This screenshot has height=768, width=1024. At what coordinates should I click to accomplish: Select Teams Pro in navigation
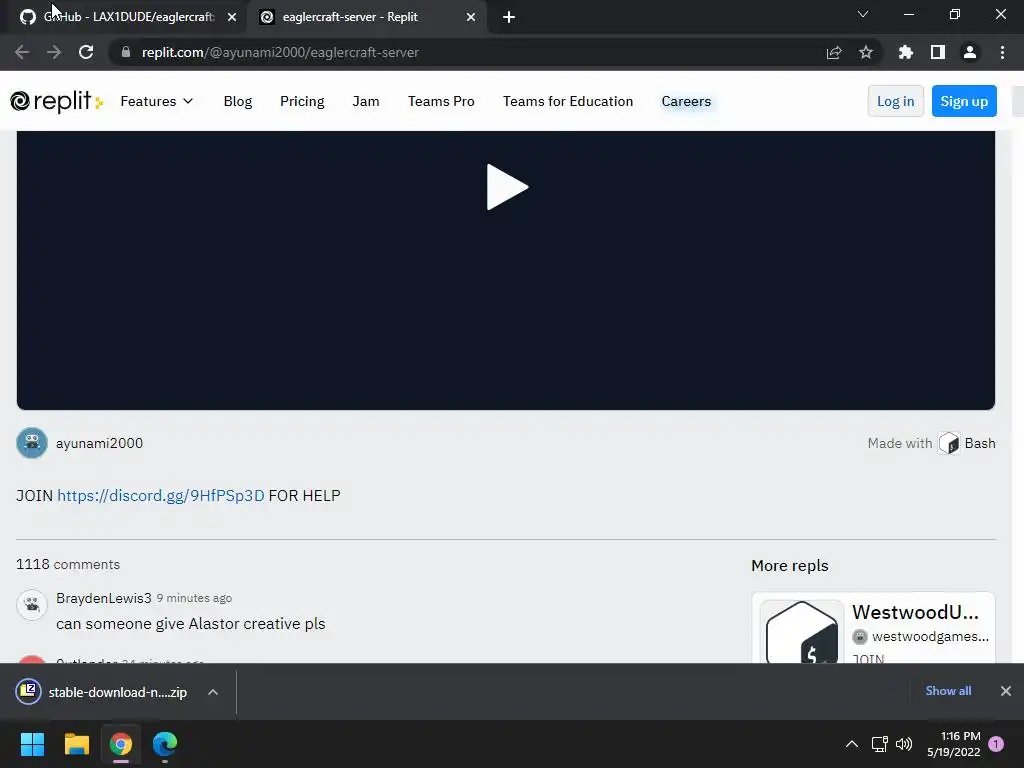(x=441, y=101)
